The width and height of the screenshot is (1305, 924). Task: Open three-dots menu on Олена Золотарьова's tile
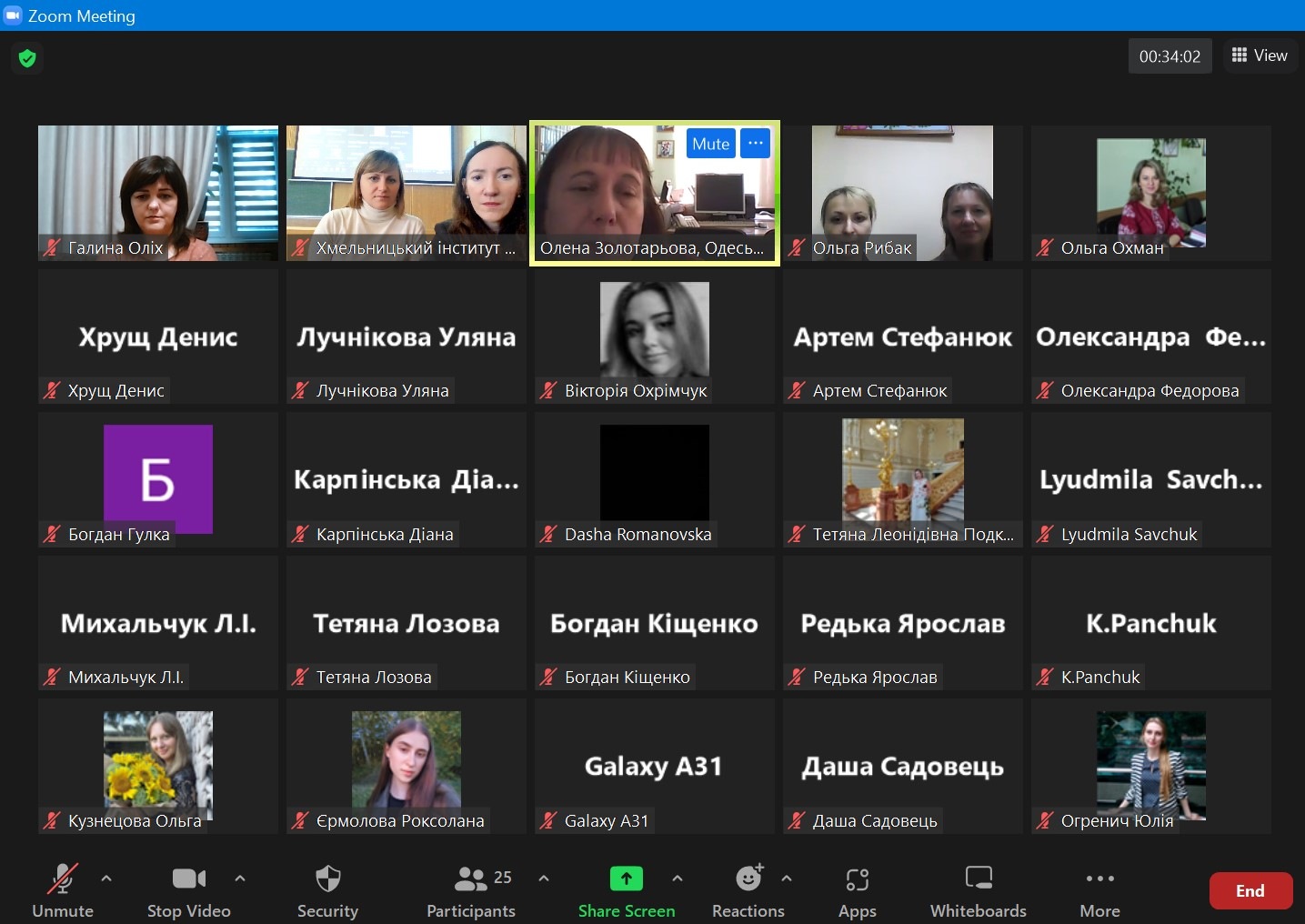pyautogui.click(x=756, y=144)
